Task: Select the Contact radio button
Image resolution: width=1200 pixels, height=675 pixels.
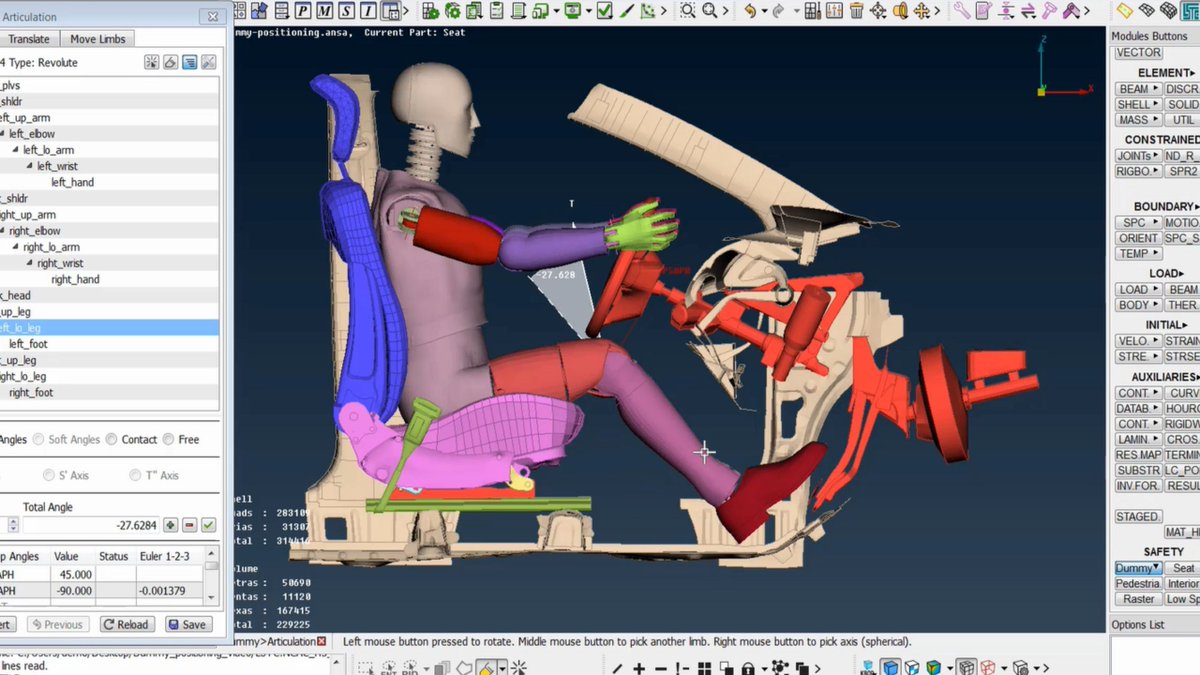Action: [112, 439]
